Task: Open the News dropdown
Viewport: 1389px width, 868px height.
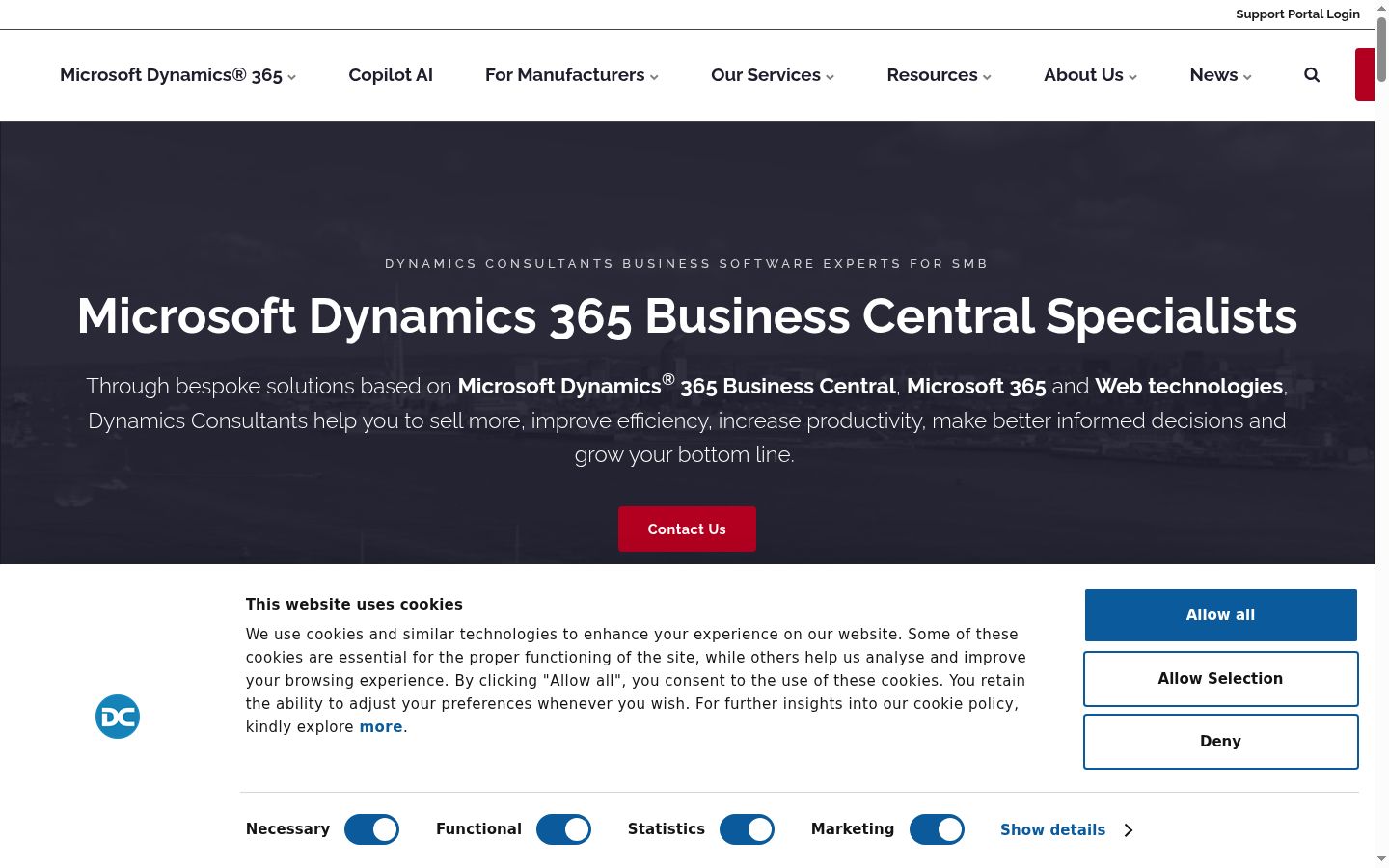Action: point(1220,75)
